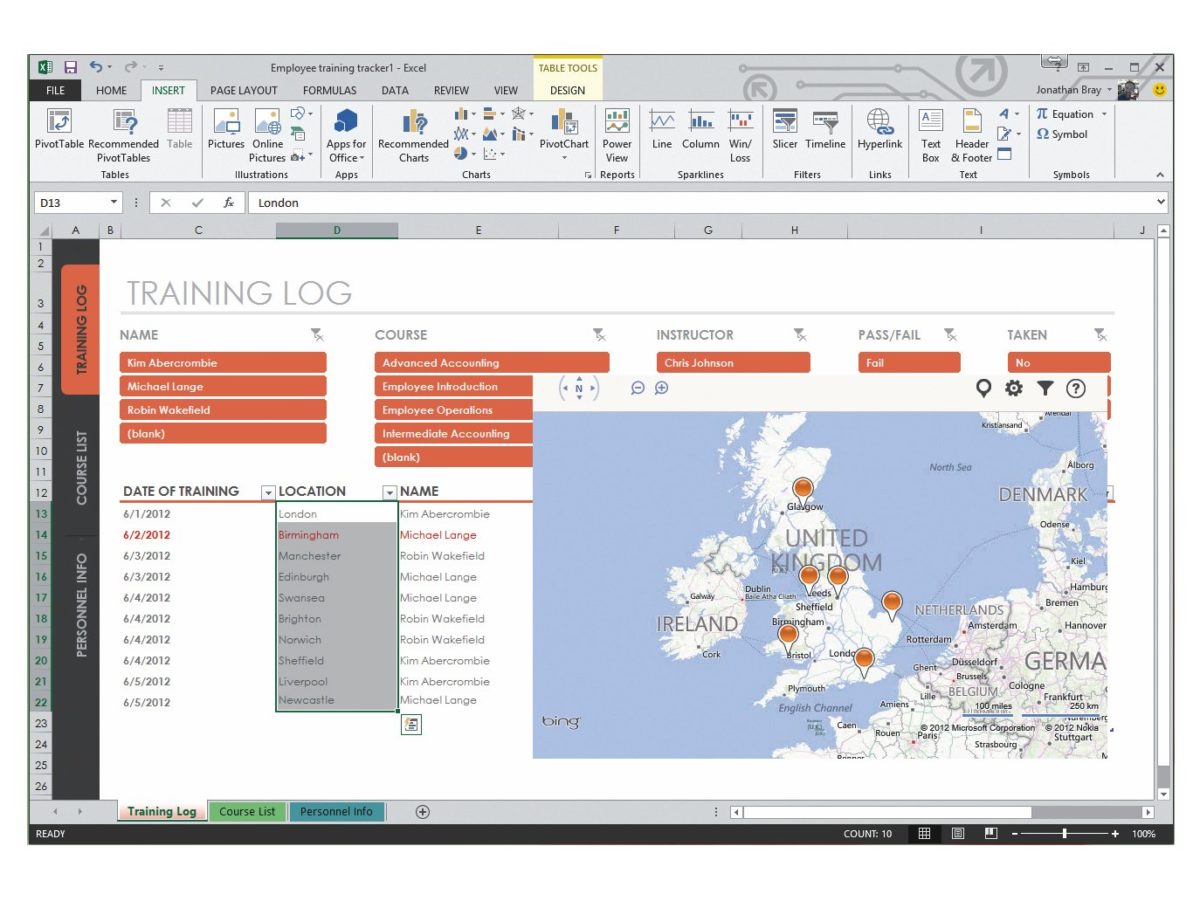This screenshot has width=1200, height=901.
Task: Open the Power View report tool
Action: click(617, 136)
